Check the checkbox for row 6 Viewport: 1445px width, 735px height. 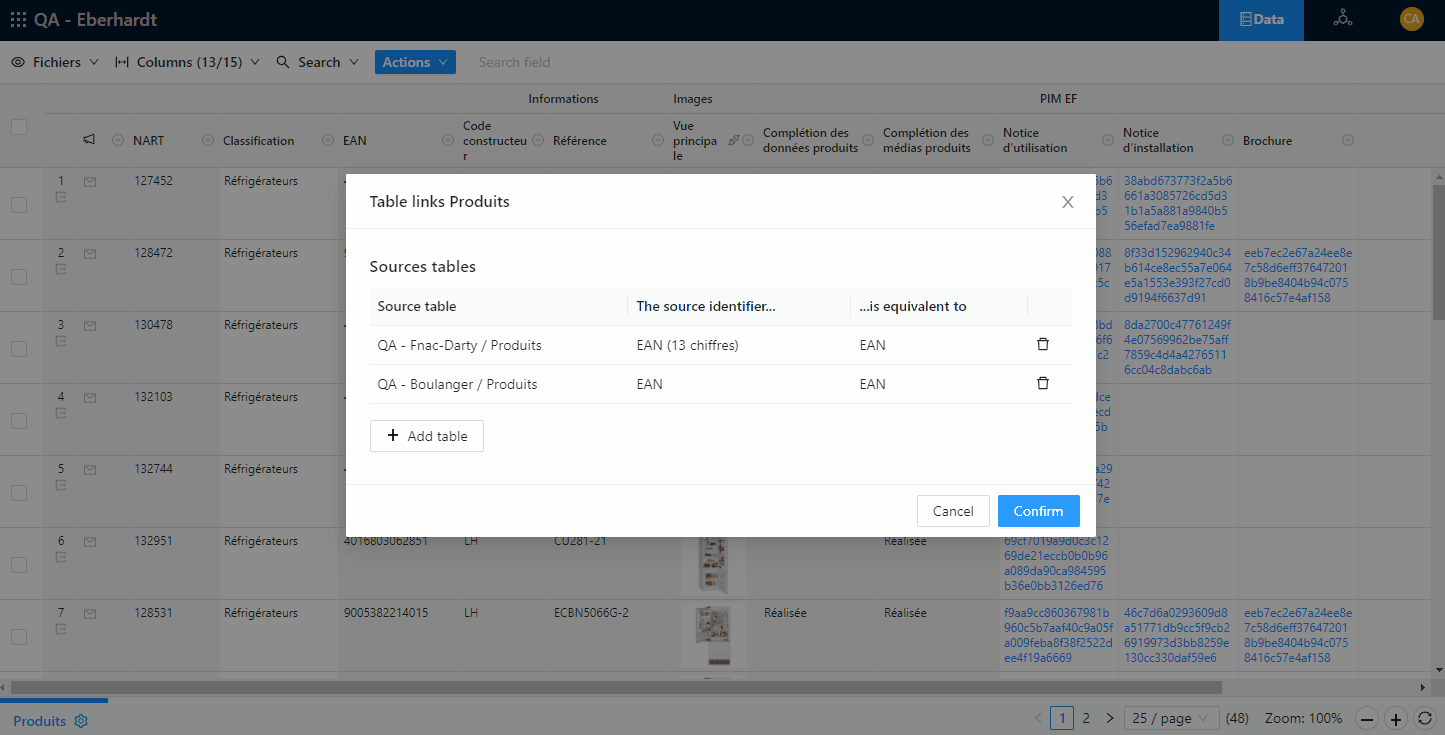click(19, 565)
